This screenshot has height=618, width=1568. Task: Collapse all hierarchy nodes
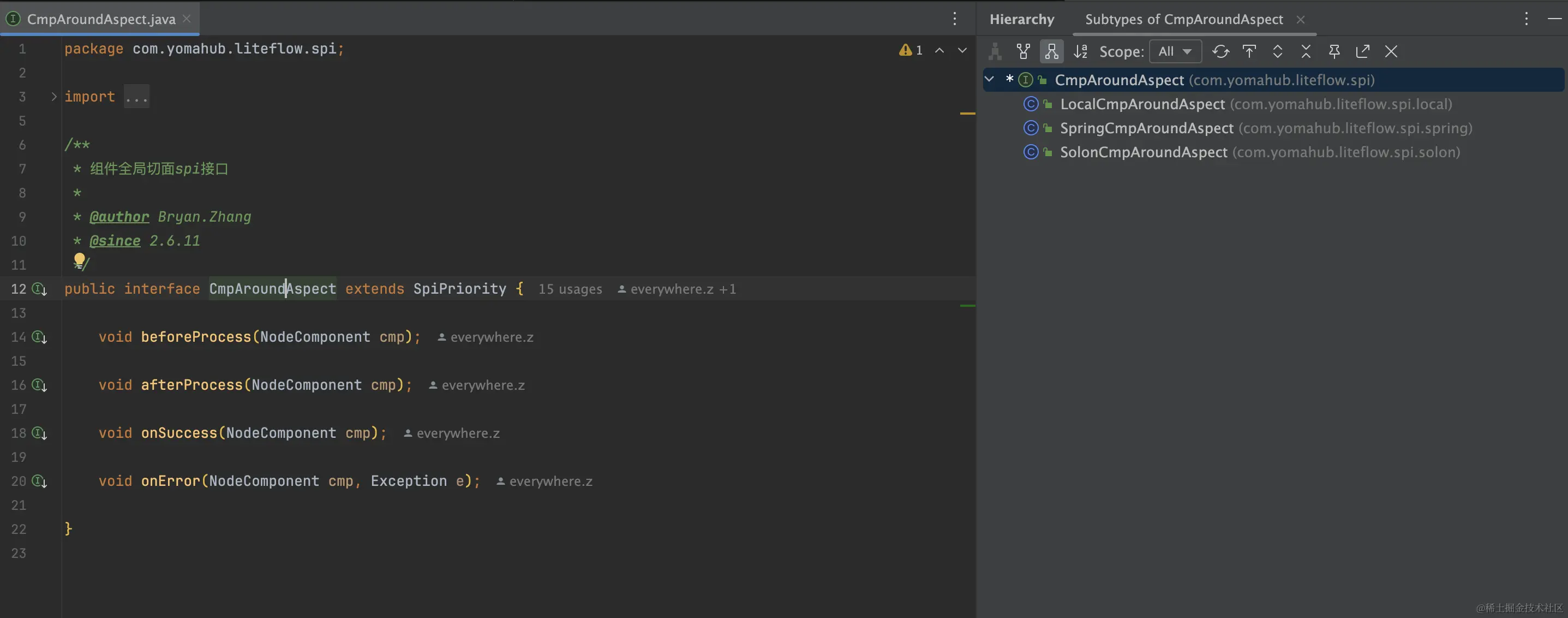click(x=1306, y=52)
